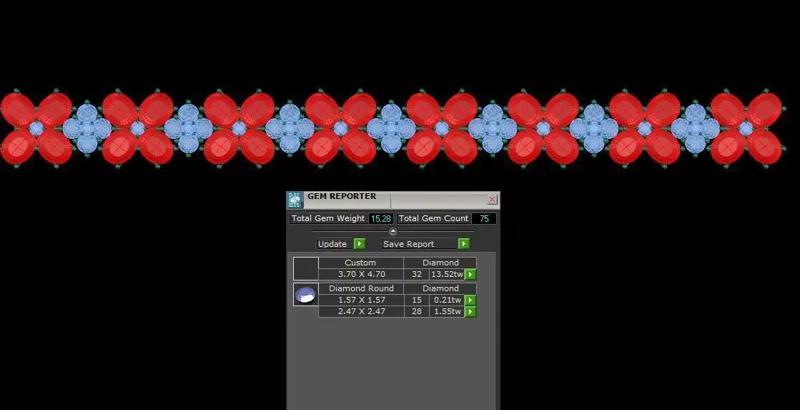Viewport: 800px width, 410px height.
Task: Click green arrow on the 0.21tw row
Action: click(x=470, y=300)
